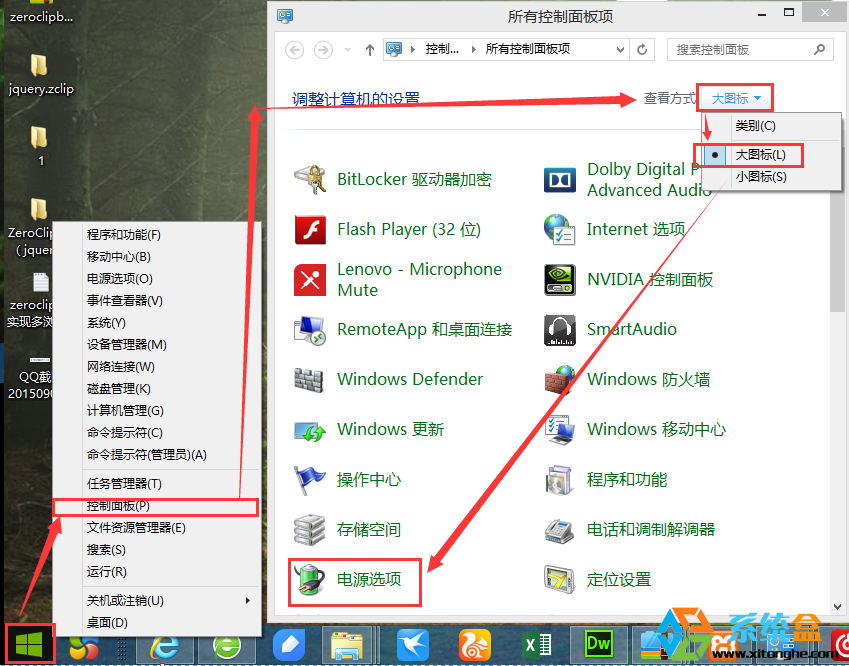Click the 操作中心 flag icon
Screen dimensions: 849x666
[310, 480]
